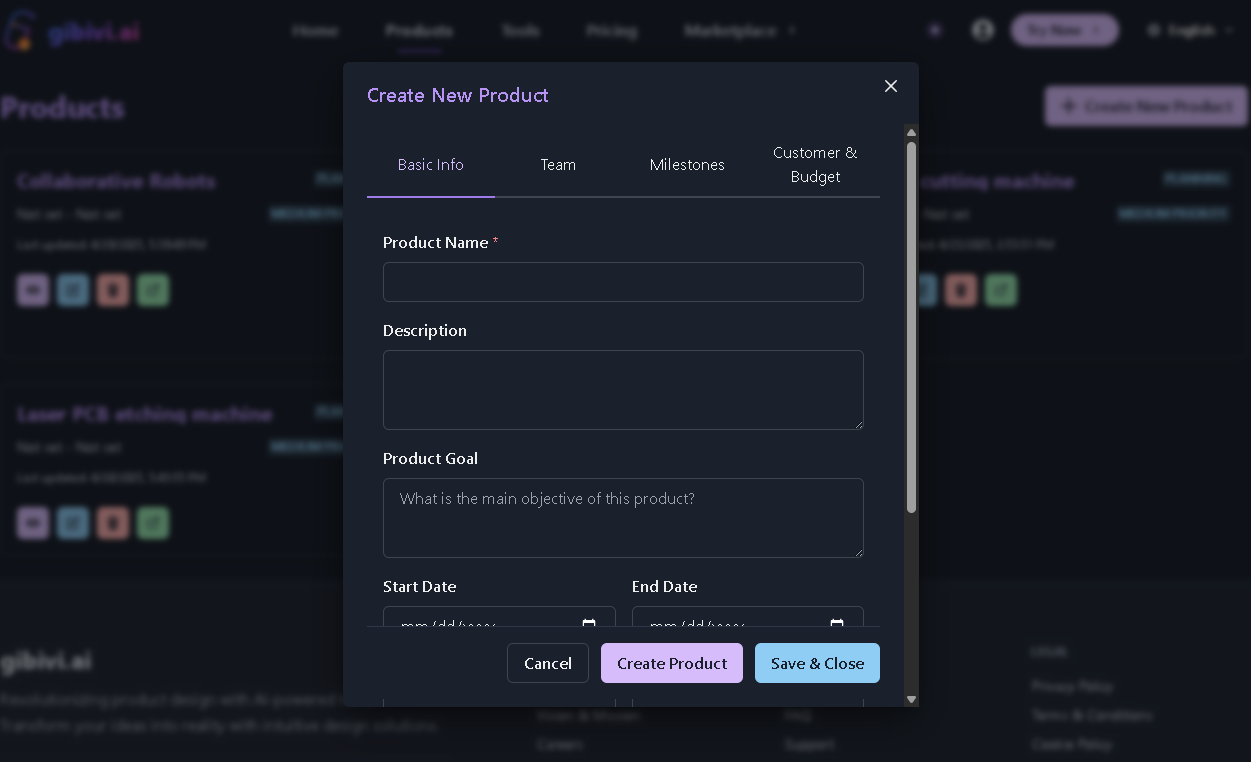Switch to the Team tab

(x=558, y=165)
